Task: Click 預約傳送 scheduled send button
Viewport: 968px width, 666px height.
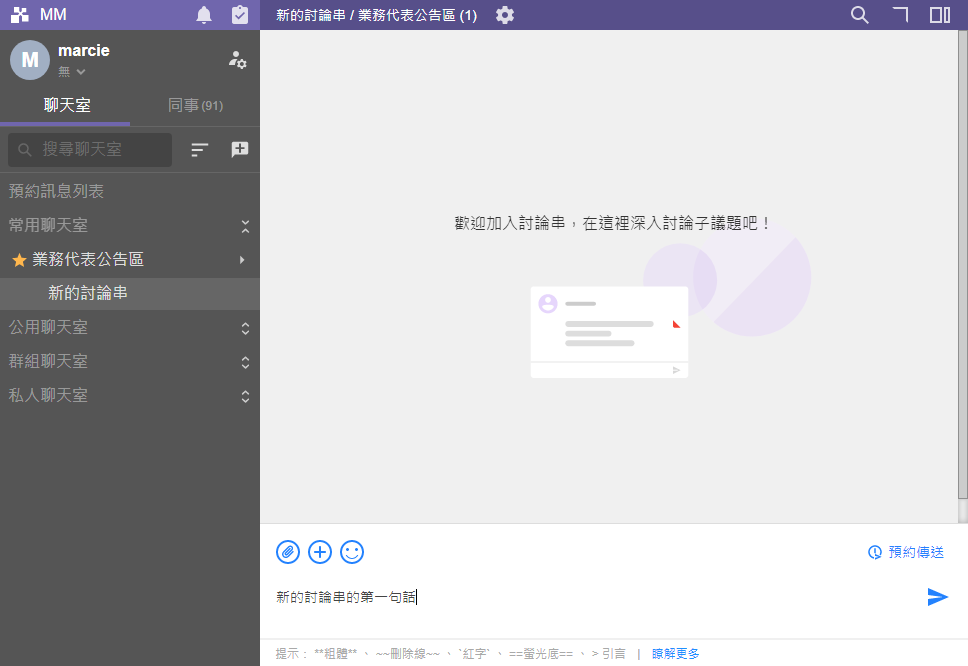Action: point(906,552)
